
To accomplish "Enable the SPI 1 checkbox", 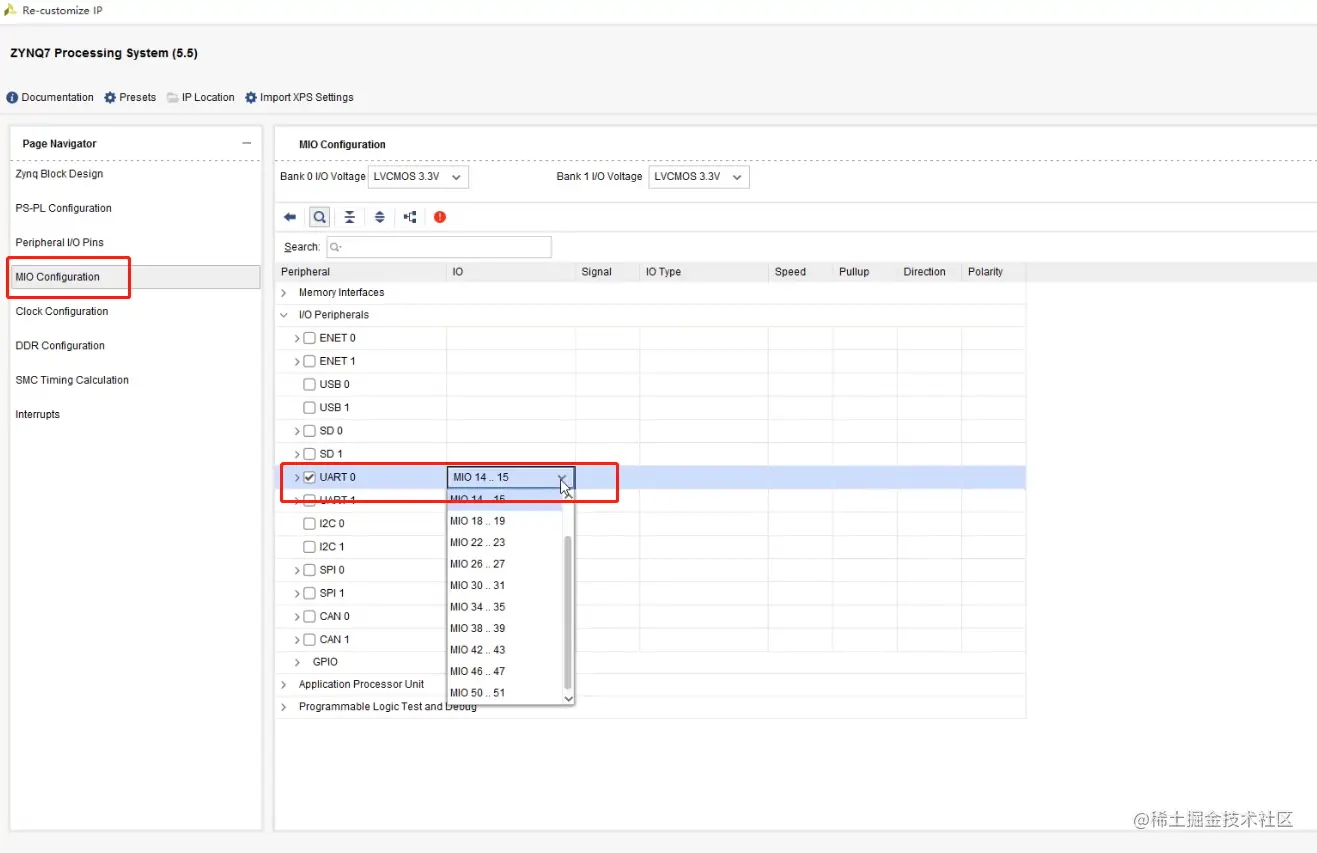I will [309, 593].
